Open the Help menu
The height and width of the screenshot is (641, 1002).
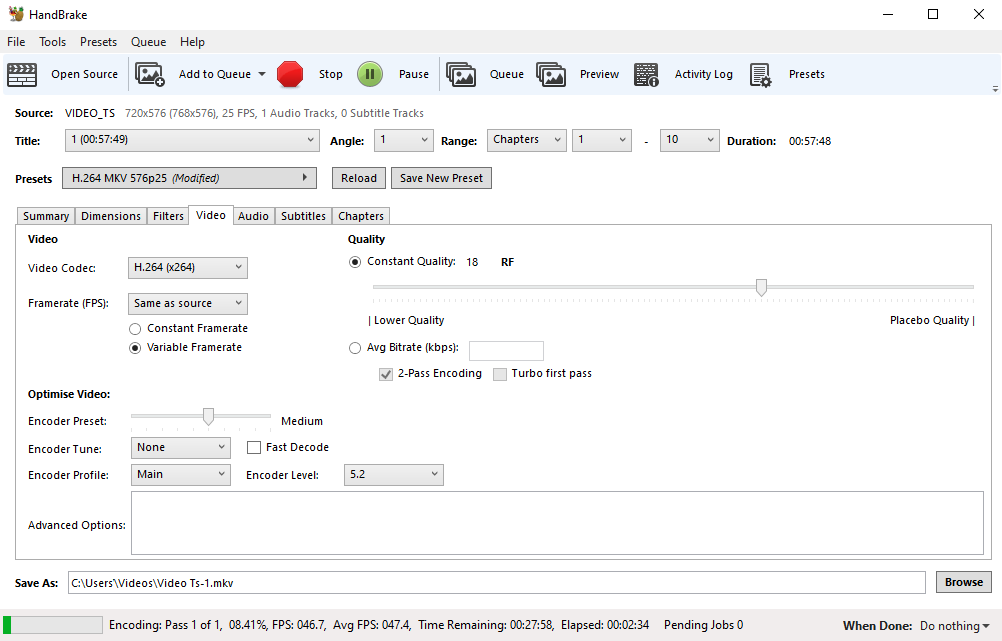pyautogui.click(x=192, y=42)
